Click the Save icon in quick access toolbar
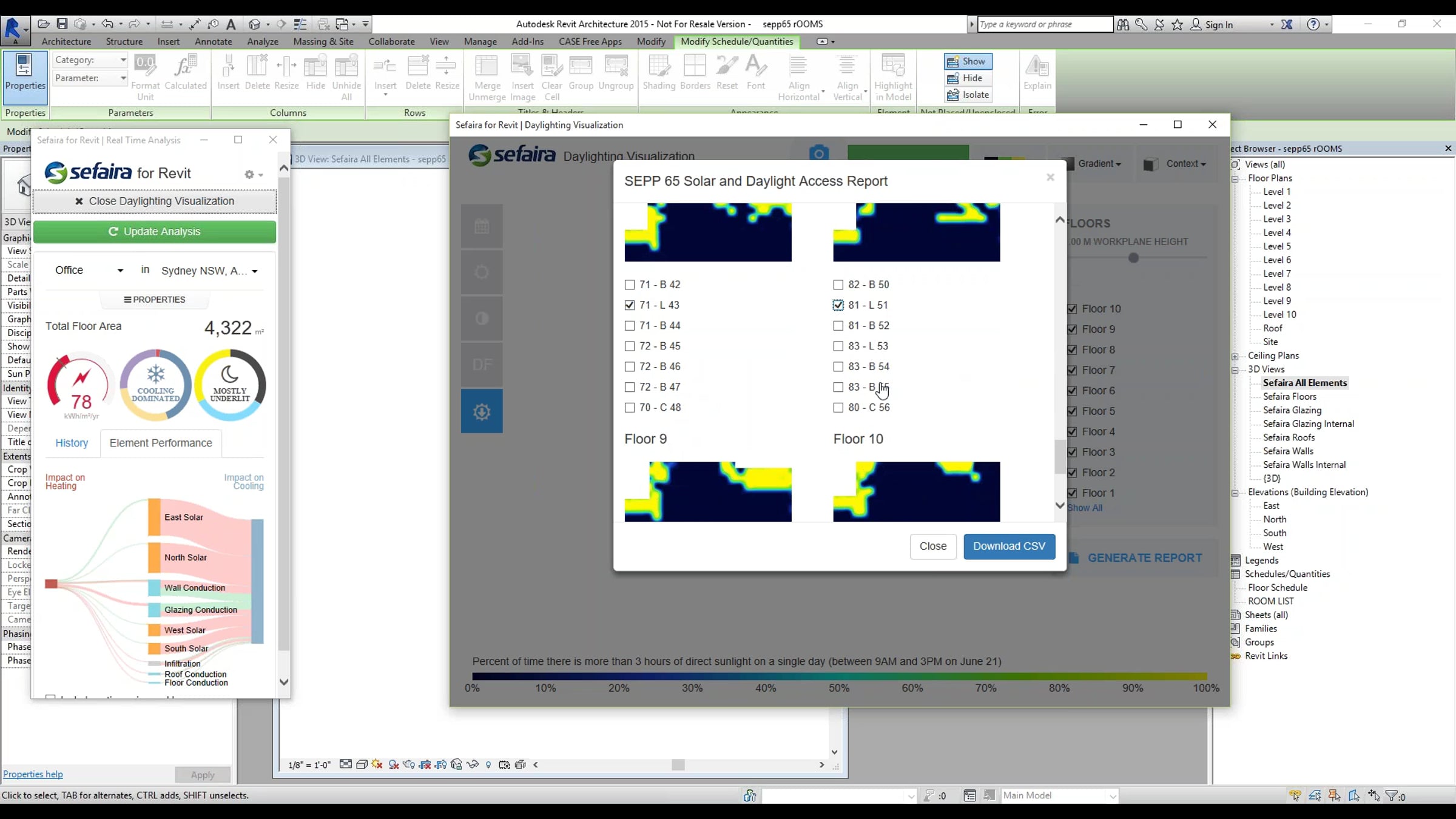The image size is (1456, 819). 62,24
